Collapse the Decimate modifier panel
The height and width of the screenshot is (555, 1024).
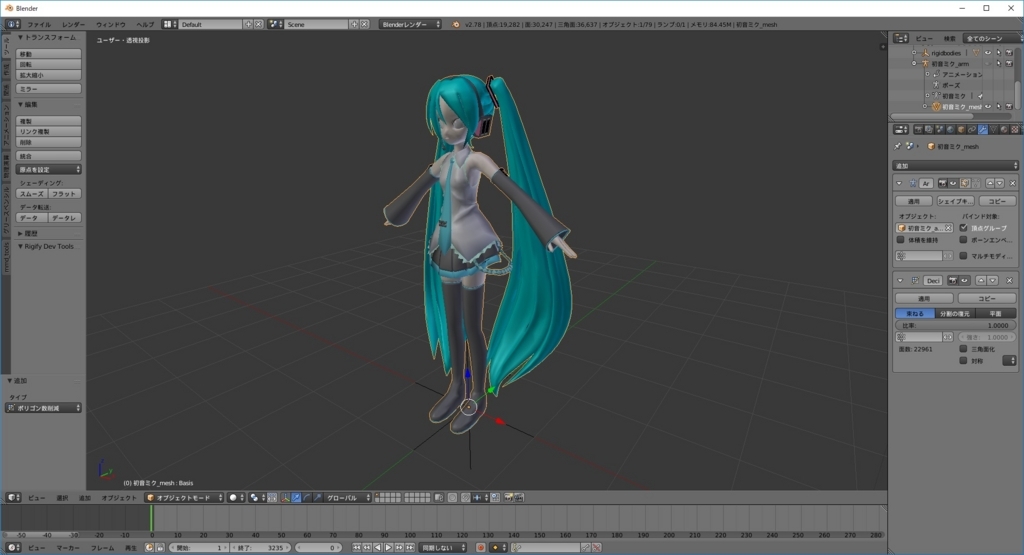tap(900, 281)
